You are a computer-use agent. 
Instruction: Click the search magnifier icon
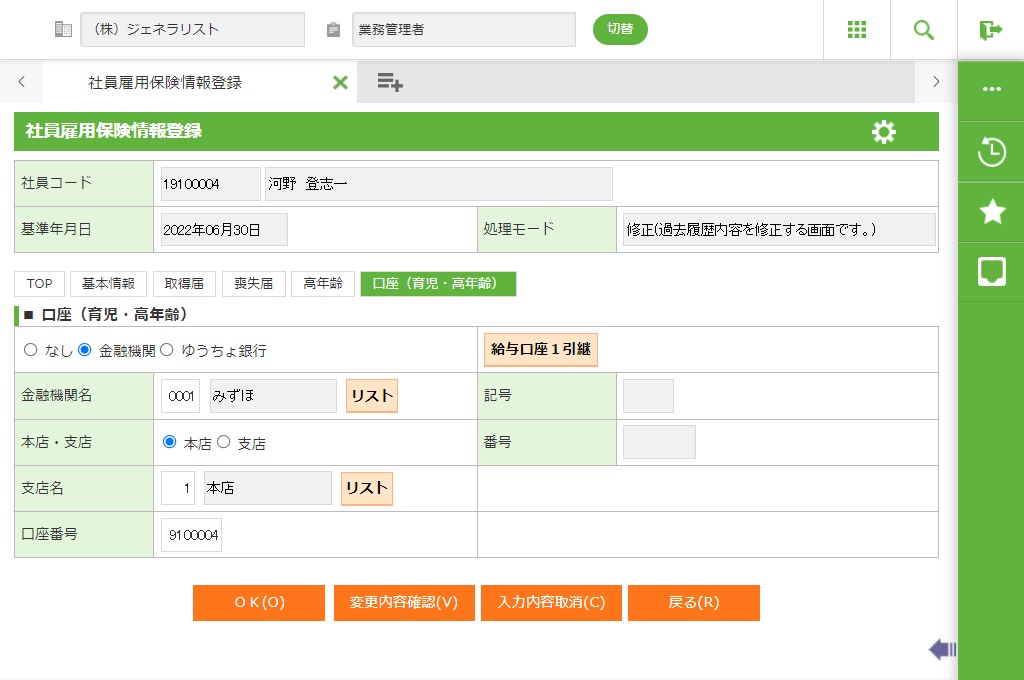[x=923, y=30]
